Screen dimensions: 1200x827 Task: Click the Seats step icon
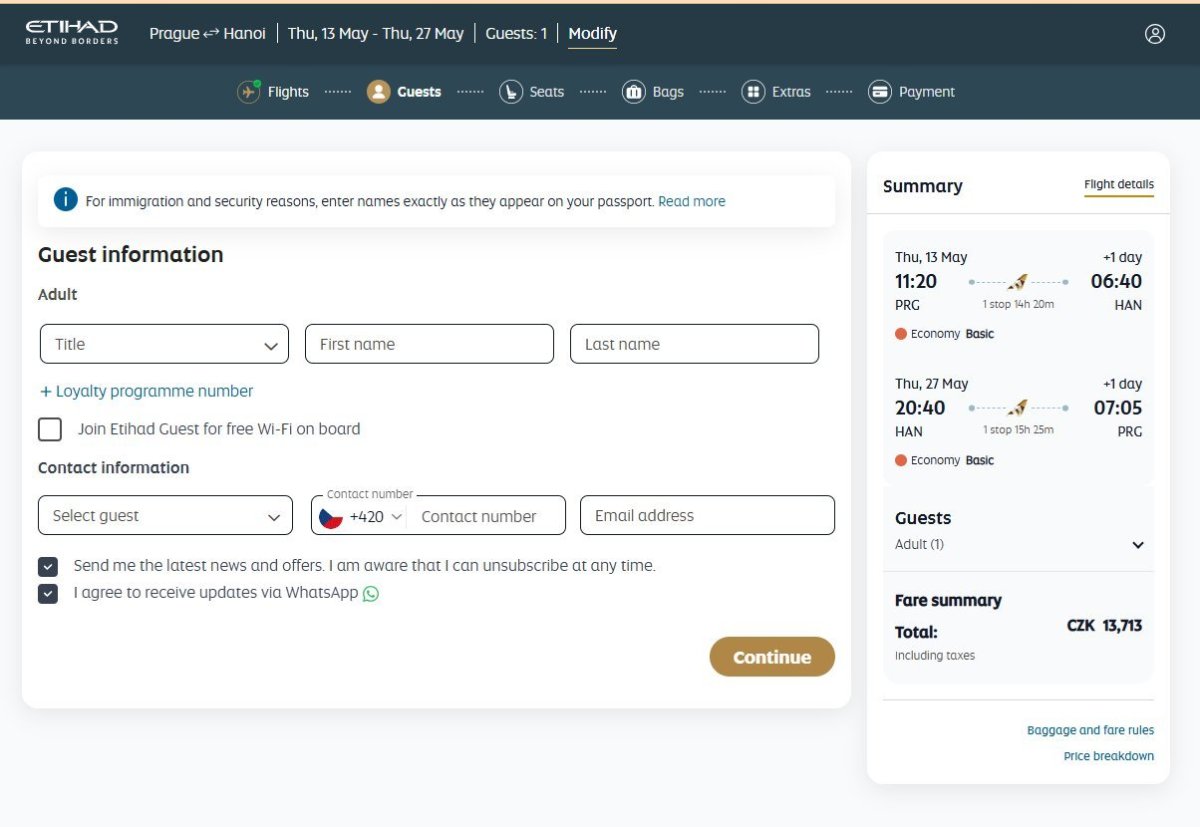click(511, 92)
